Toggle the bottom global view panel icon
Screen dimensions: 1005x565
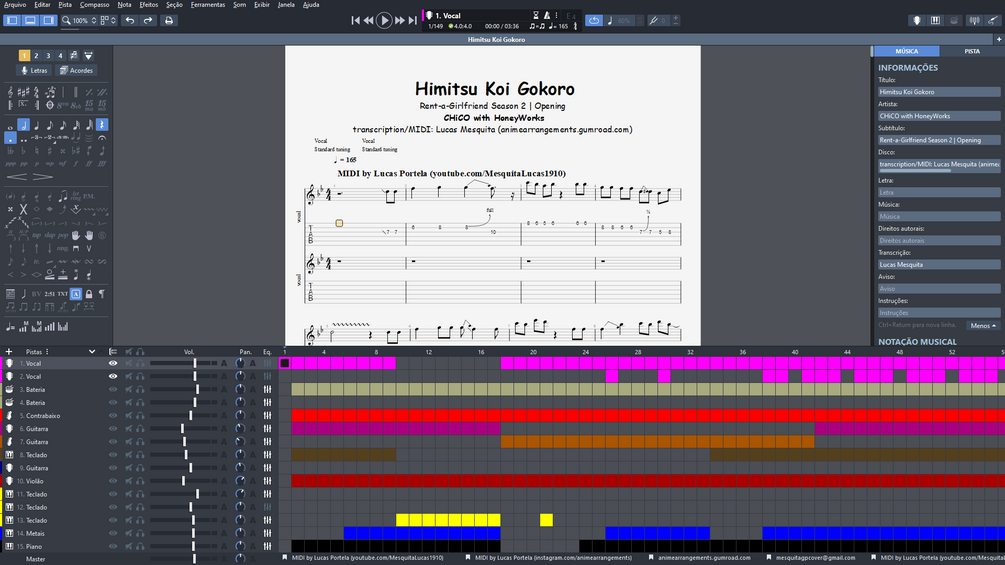pyautogui.click(x=30, y=20)
